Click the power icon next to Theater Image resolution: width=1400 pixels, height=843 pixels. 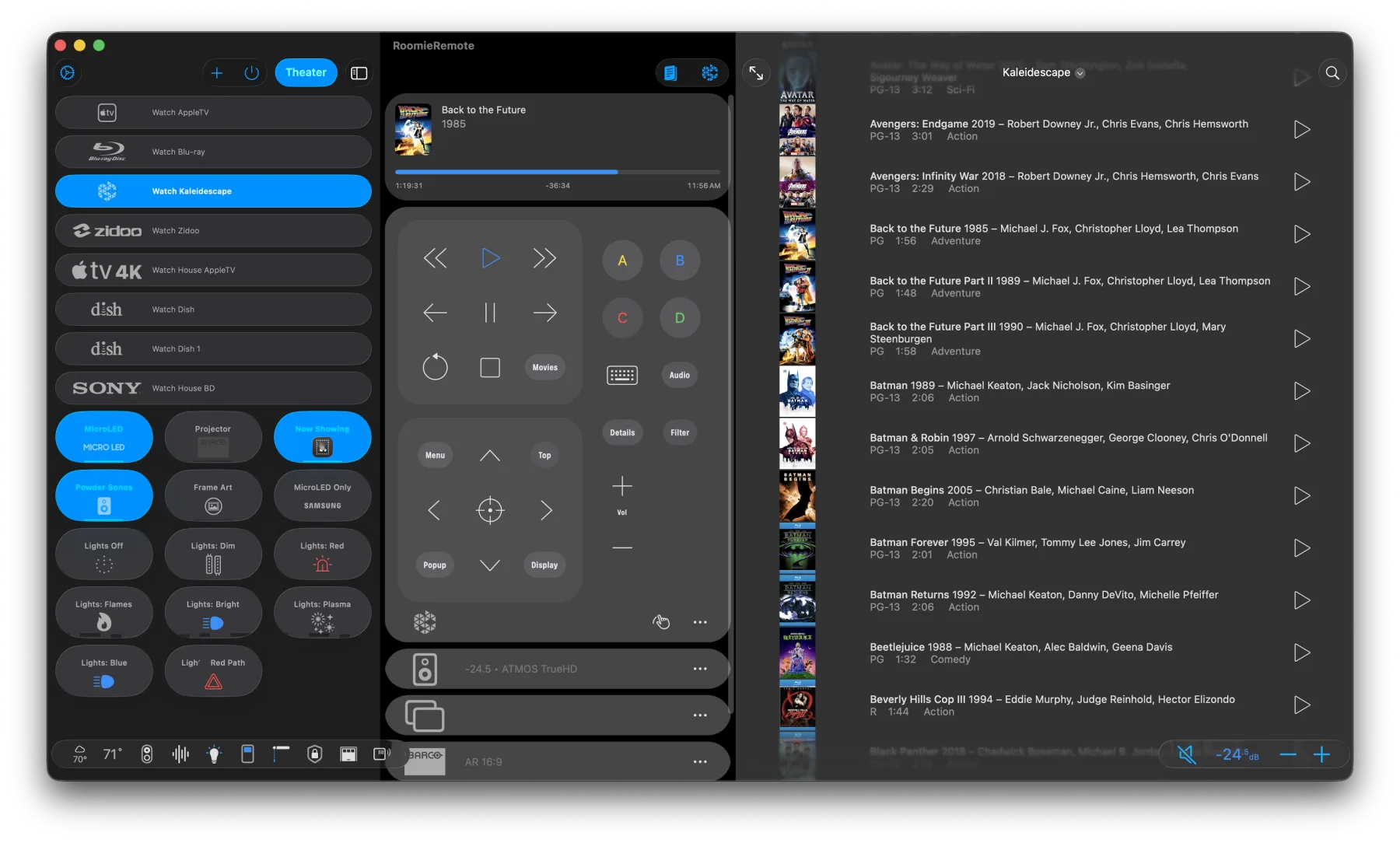click(251, 72)
